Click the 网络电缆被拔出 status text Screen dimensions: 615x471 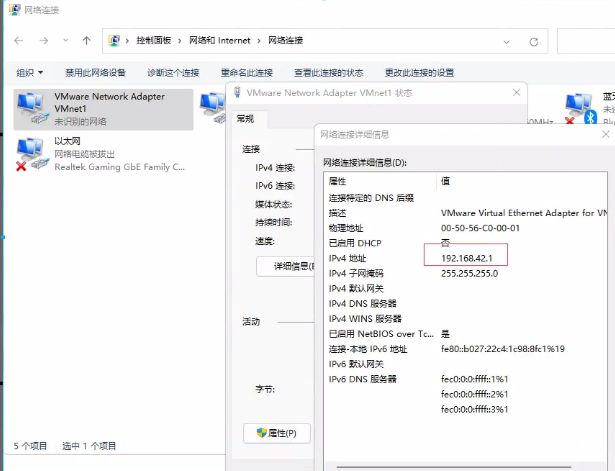[x=84, y=154]
